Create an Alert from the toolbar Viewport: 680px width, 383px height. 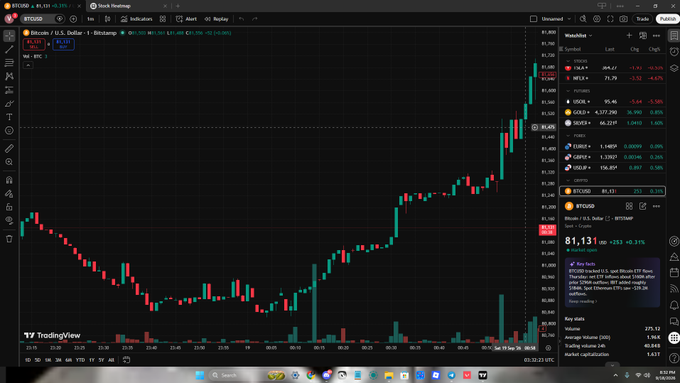[186, 19]
